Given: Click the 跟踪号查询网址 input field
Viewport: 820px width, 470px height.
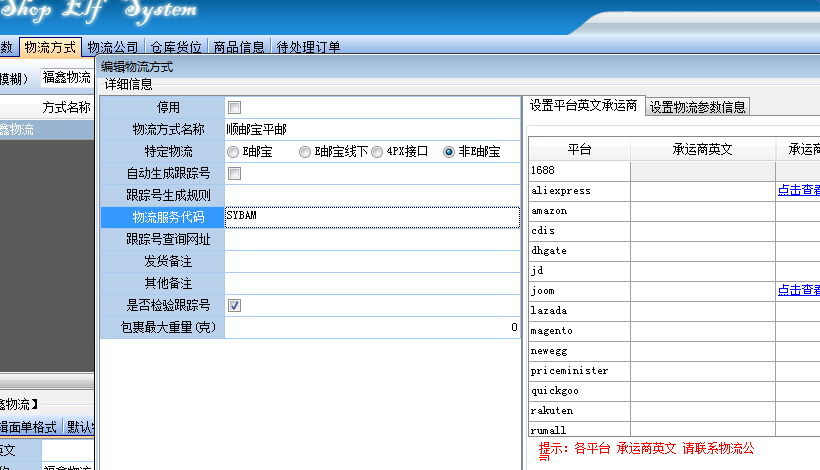Looking at the screenshot, I should (371, 239).
